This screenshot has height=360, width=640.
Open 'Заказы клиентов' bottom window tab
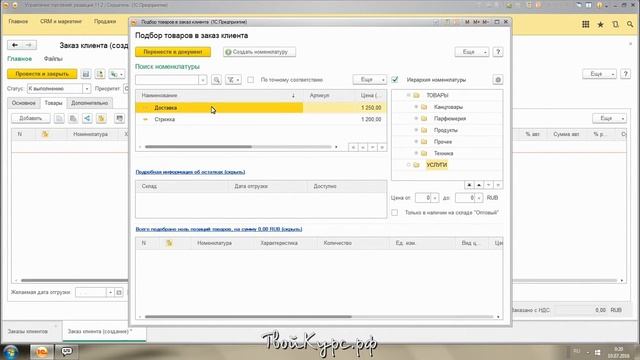click(28, 331)
